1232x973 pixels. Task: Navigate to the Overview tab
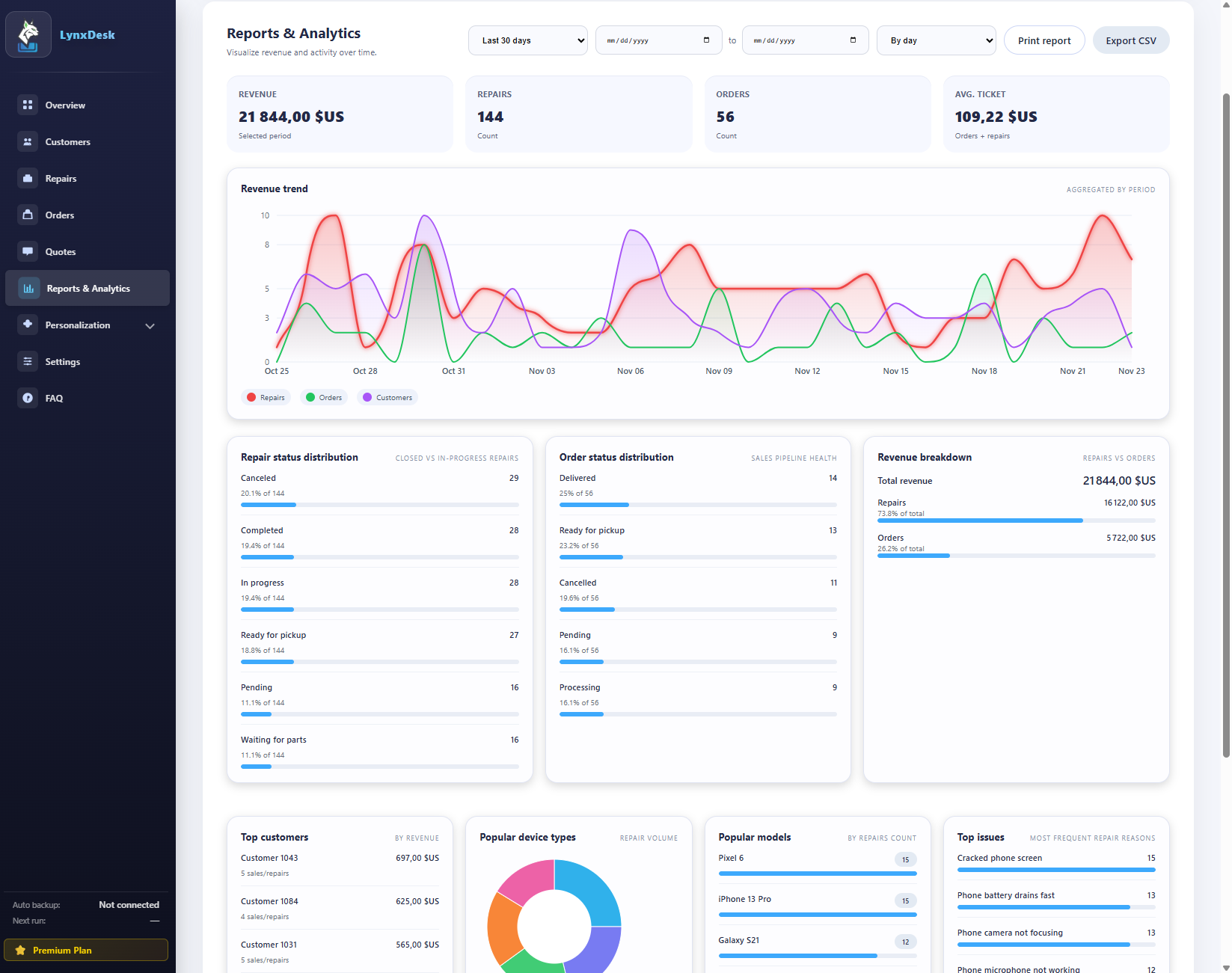point(64,105)
